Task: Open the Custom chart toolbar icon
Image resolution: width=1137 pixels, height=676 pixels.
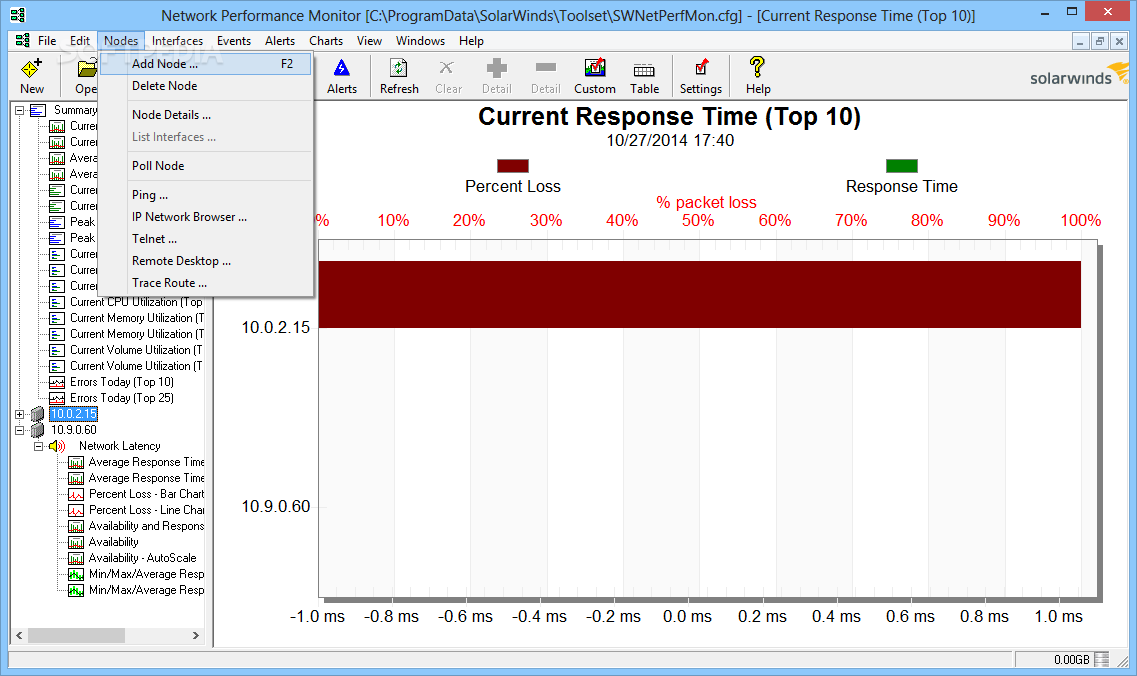Action: coord(595,67)
